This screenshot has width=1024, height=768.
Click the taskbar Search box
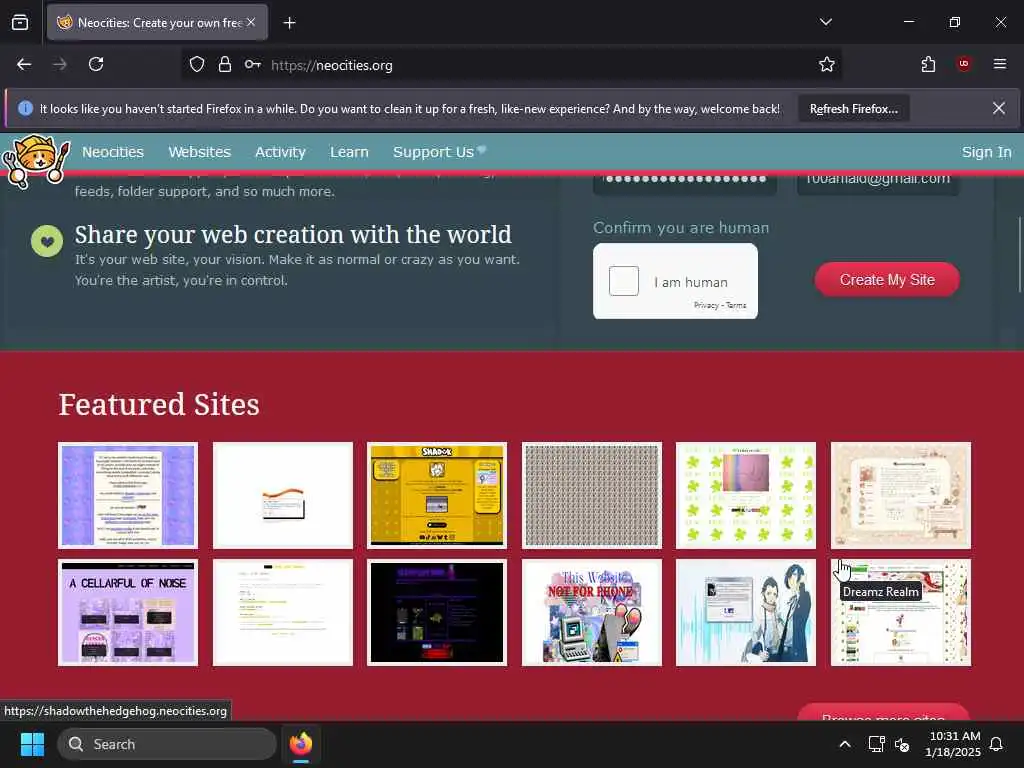point(167,744)
